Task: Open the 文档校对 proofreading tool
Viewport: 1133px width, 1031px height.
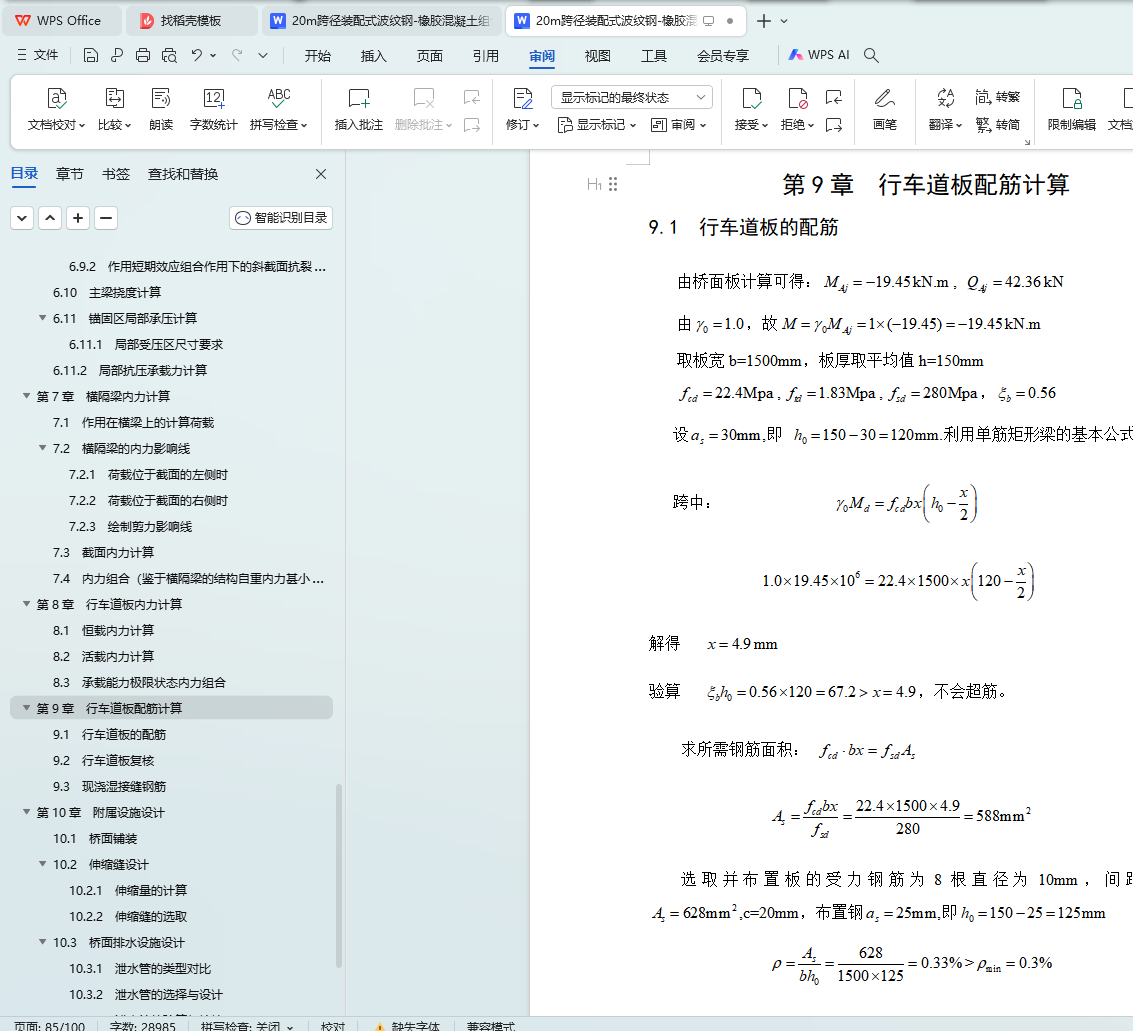Action: tap(56, 108)
